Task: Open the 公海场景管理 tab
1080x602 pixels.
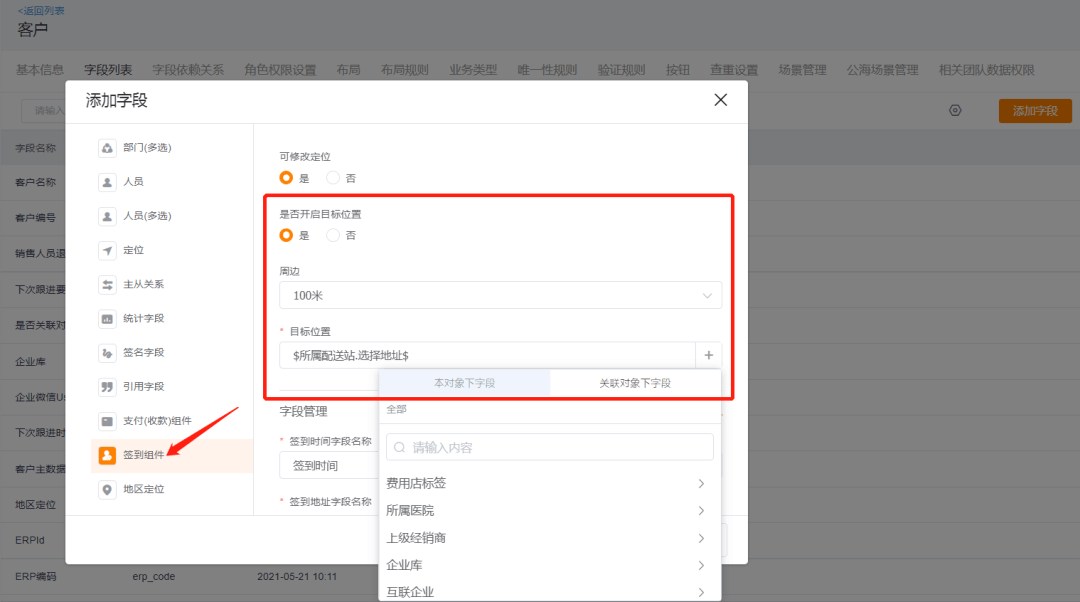Action: (x=882, y=70)
